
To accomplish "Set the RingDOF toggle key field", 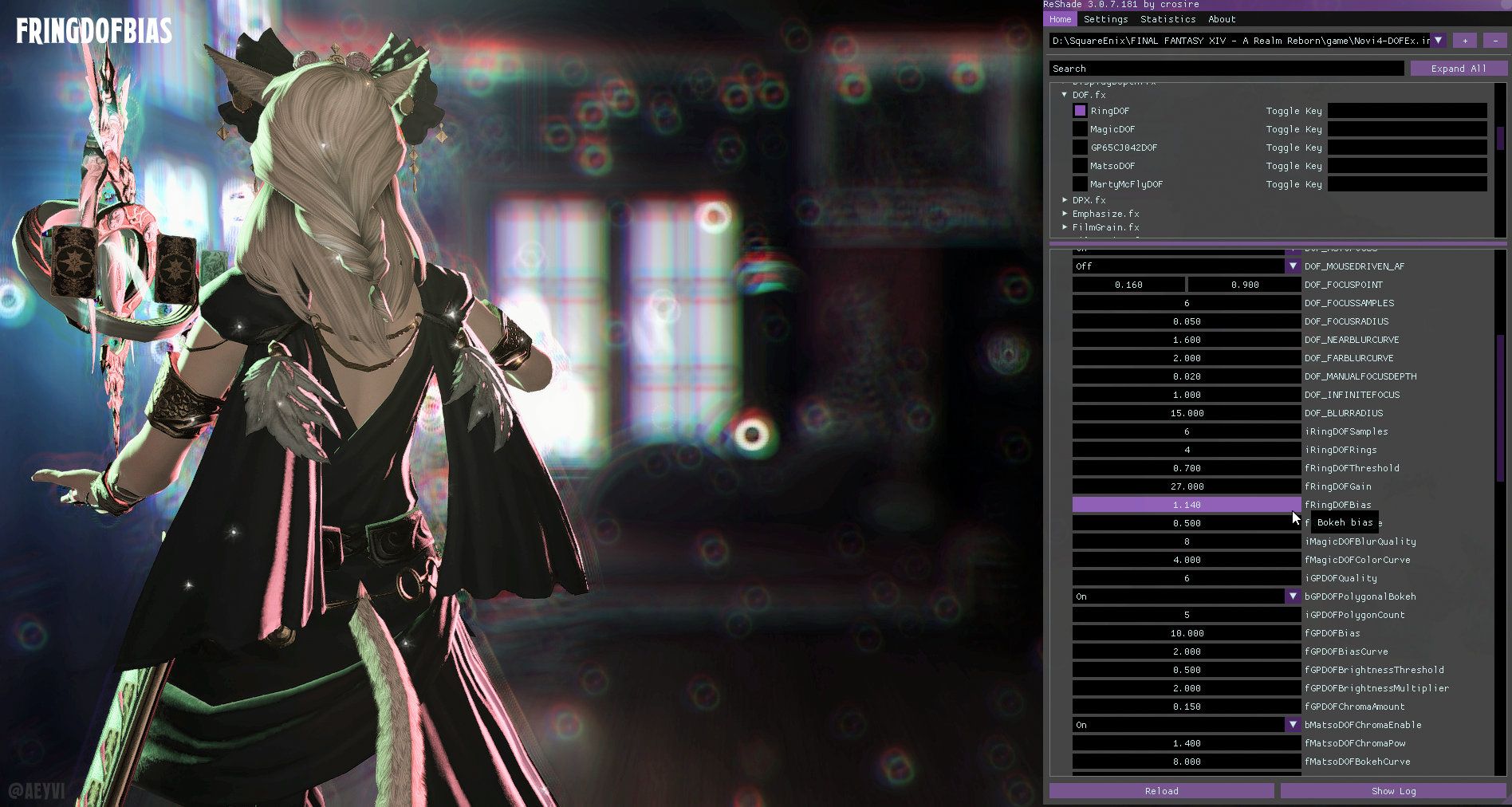I will pos(1408,111).
